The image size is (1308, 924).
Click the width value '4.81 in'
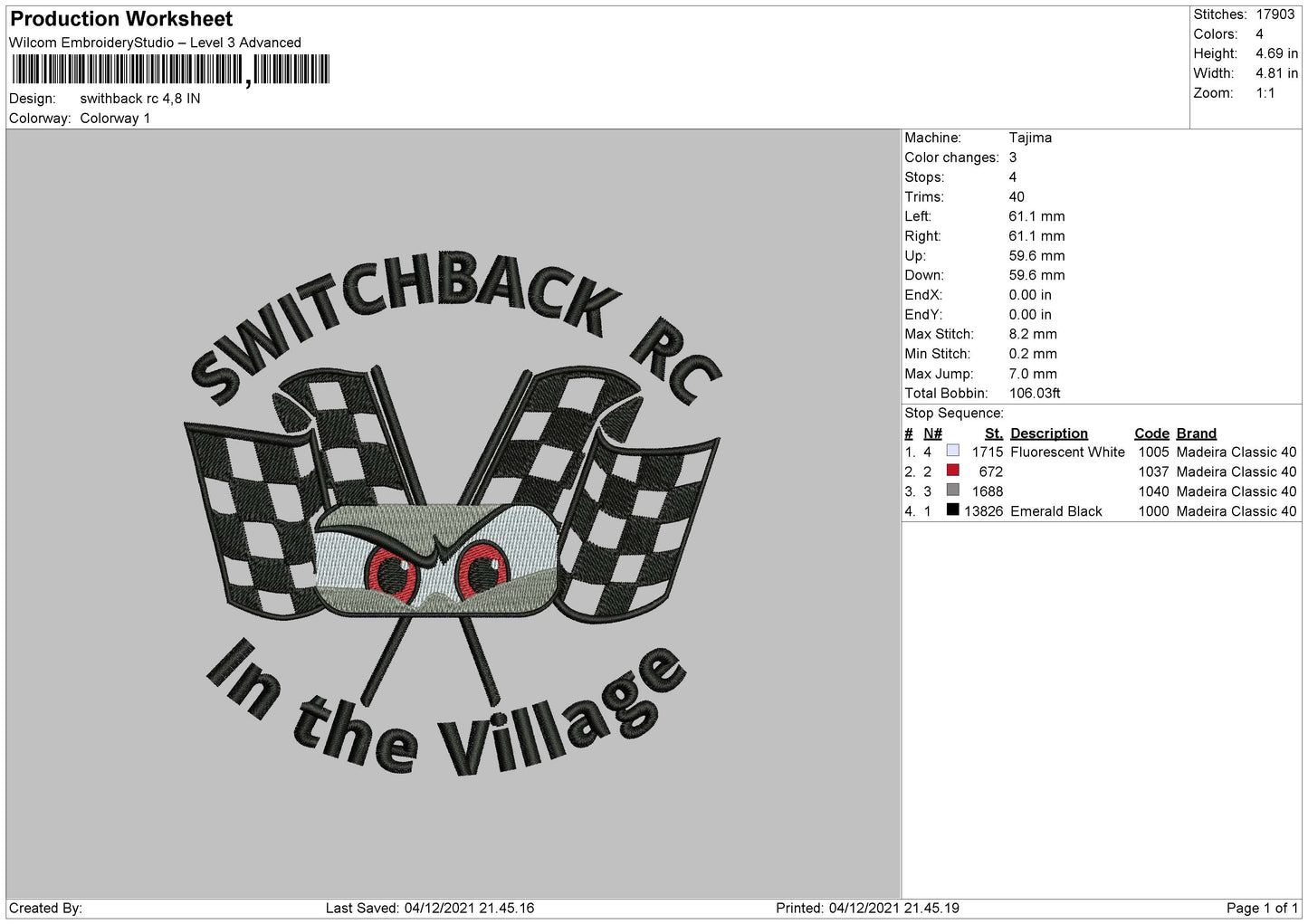pyautogui.click(x=1276, y=73)
